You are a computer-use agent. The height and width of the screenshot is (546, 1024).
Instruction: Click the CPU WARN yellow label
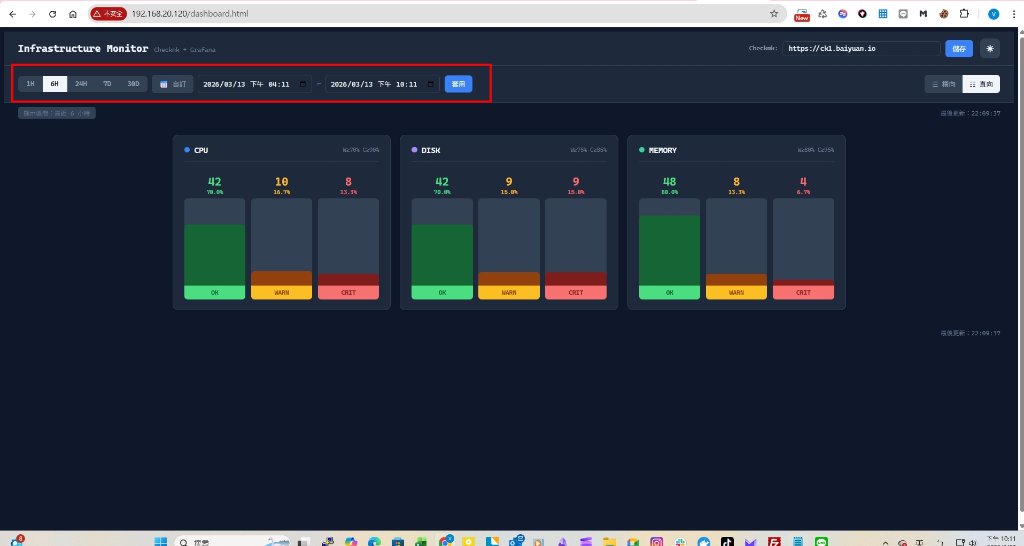click(x=281, y=293)
